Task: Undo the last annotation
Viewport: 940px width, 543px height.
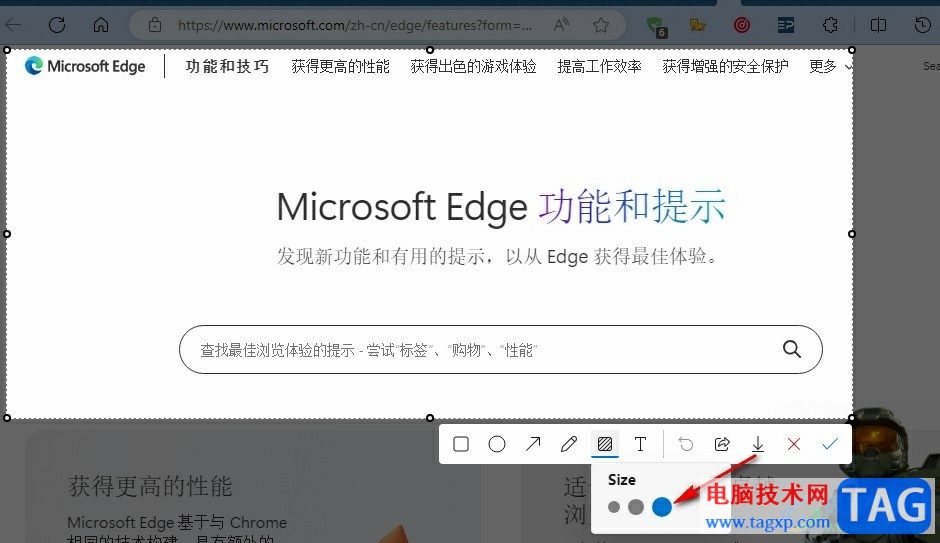Action: pos(686,444)
